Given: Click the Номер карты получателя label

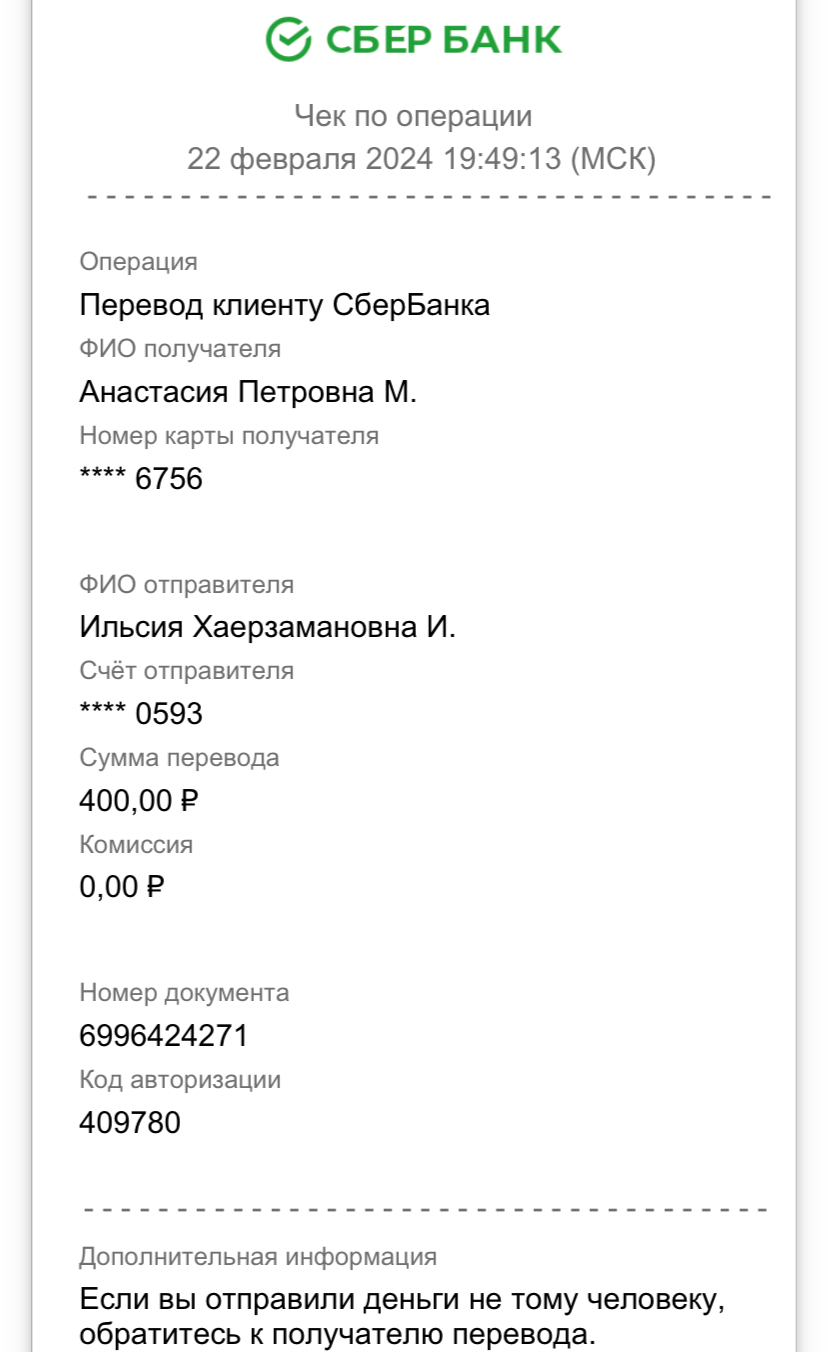Looking at the screenshot, I should click(229, 436).
